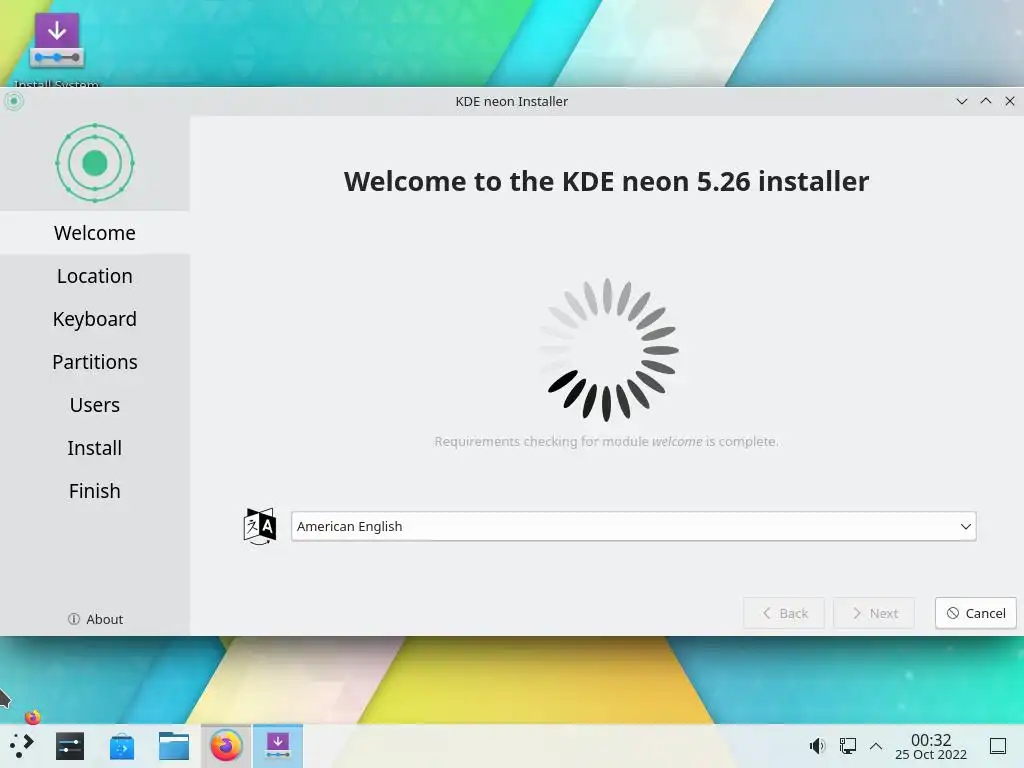Cancel the installation
Screen dimensions: 1024x768
tap(976, 613)
